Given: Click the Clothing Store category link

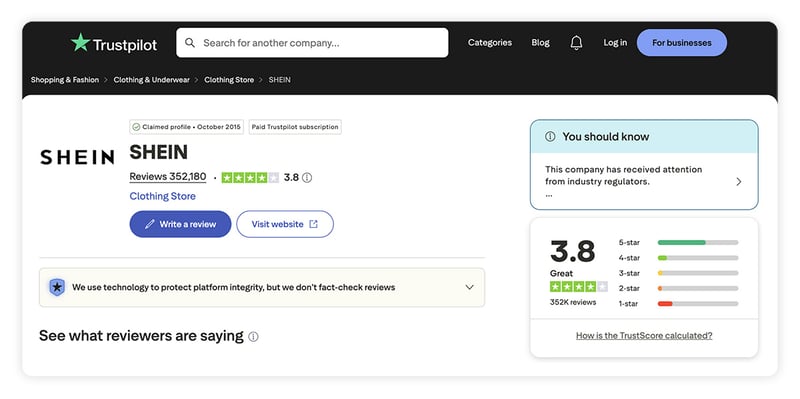Looking at the screenshot, I should click(x=162, y=196).
